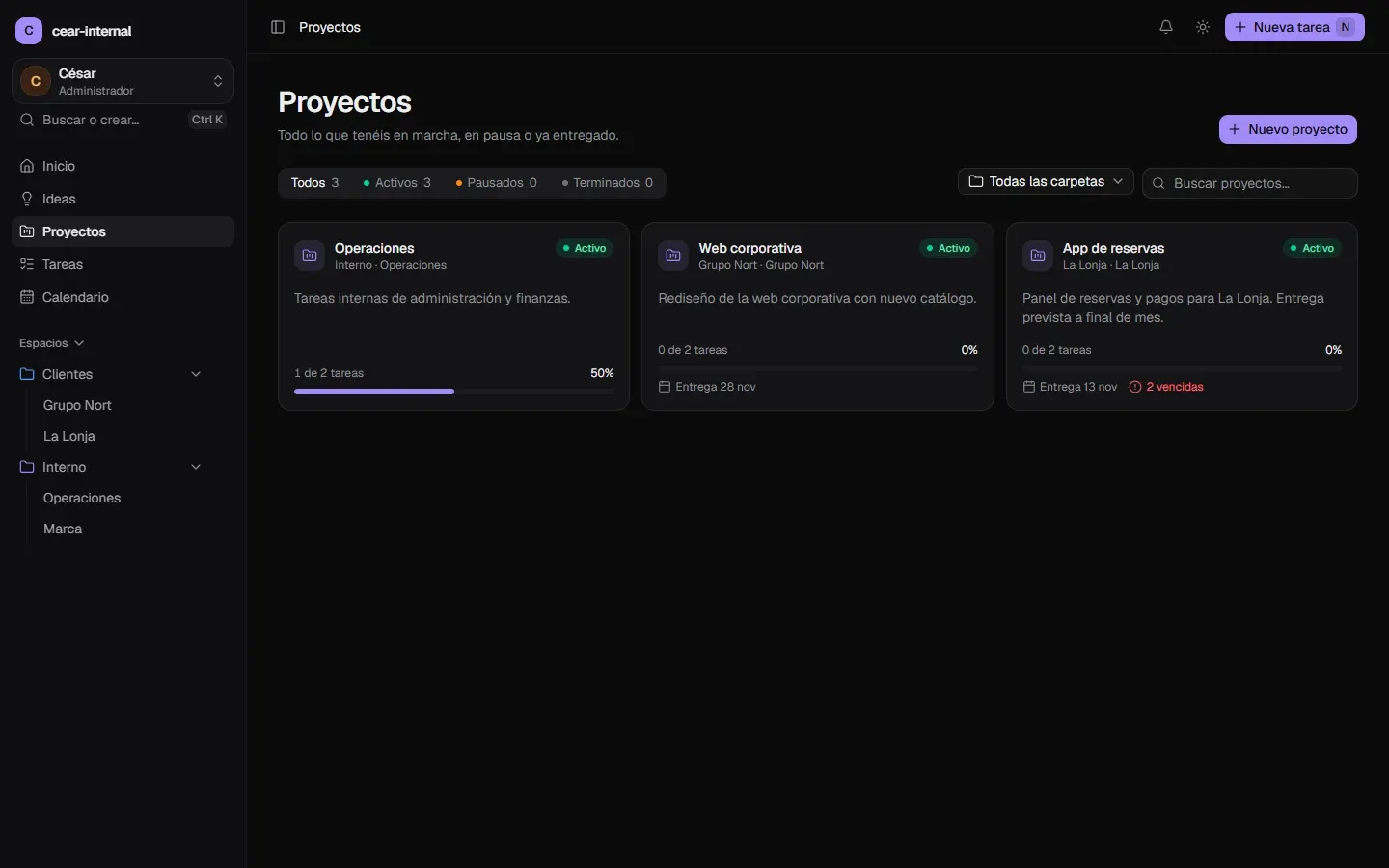Focus the Buscar proyectos search field
Viewport: 1389px width, 868px height.
point(1250,183)
